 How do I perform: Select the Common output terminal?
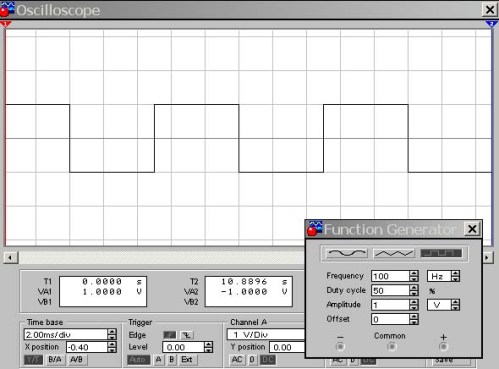point(392,347)
